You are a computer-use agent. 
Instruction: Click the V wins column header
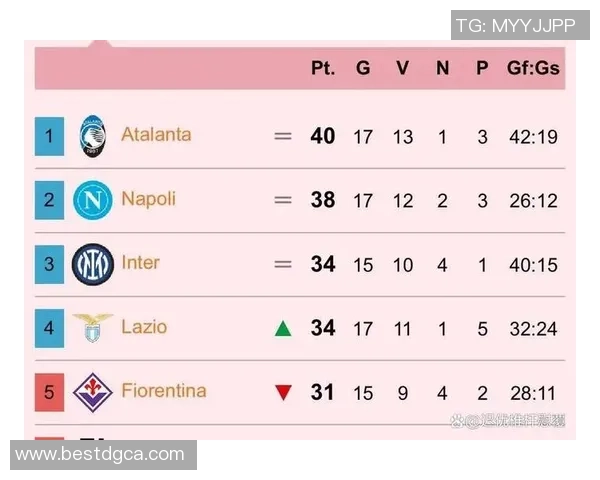(402, 68)
